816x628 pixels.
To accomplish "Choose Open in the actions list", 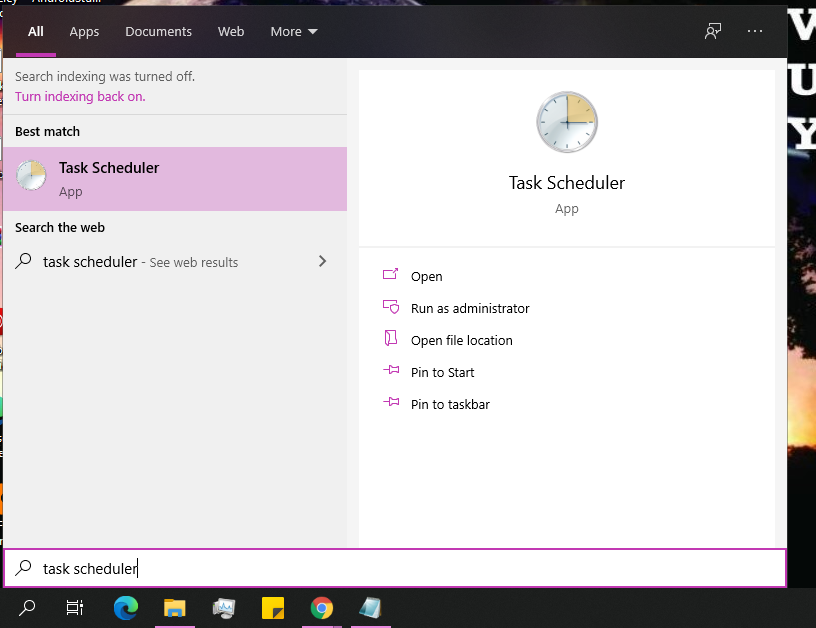I will [x=426, y=276].
